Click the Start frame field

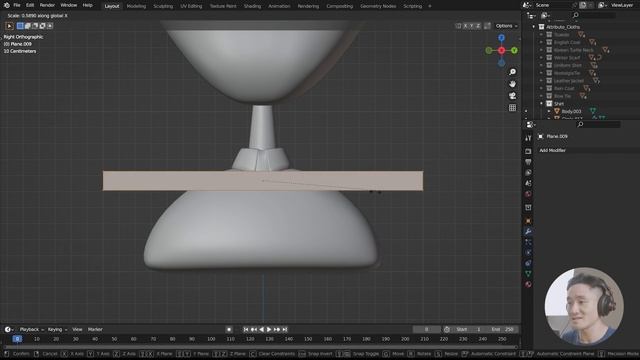[469, 329]
